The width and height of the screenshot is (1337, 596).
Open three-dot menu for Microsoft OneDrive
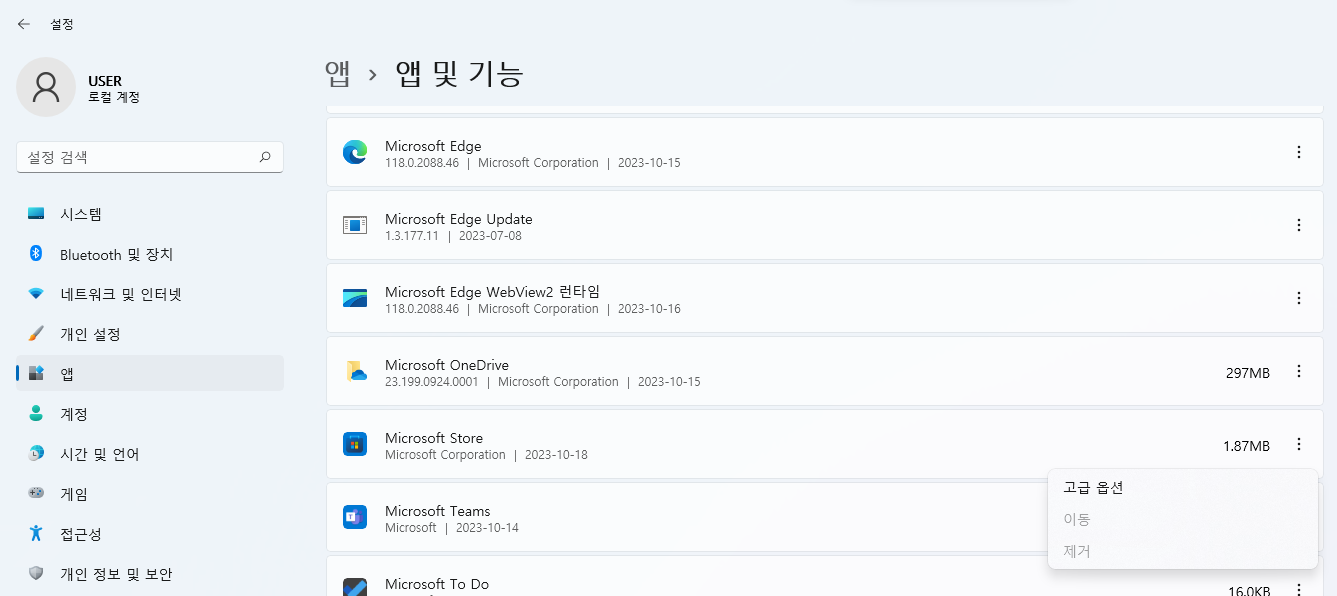pyautogui.click(x=1299, y=371)
